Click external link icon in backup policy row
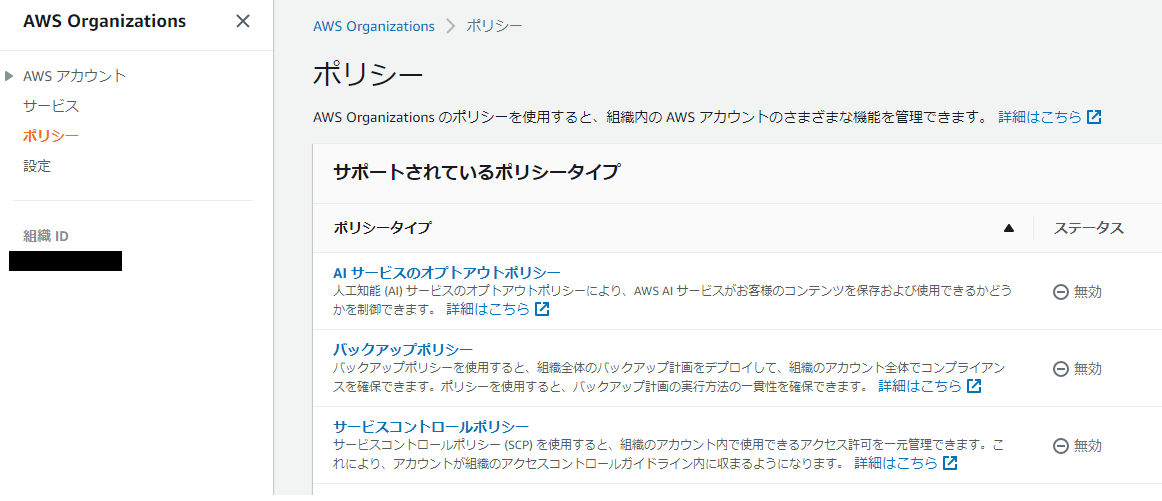The width and height of the screenshot is (1162, 501). pos(974,386)
